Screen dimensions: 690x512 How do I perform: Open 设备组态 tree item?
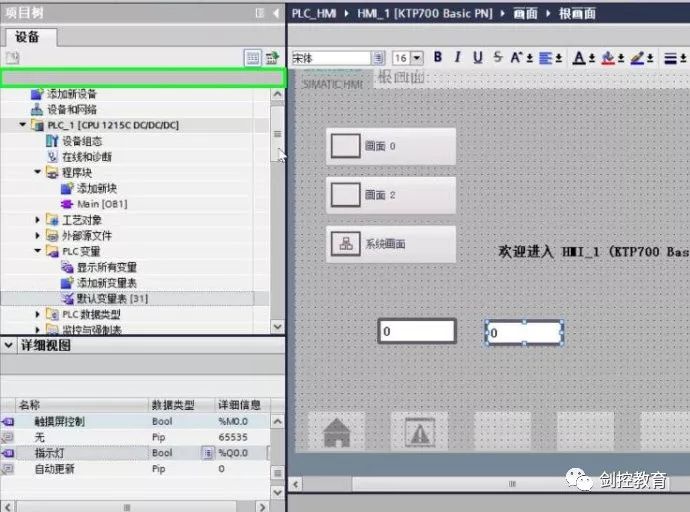coord(82,141)
